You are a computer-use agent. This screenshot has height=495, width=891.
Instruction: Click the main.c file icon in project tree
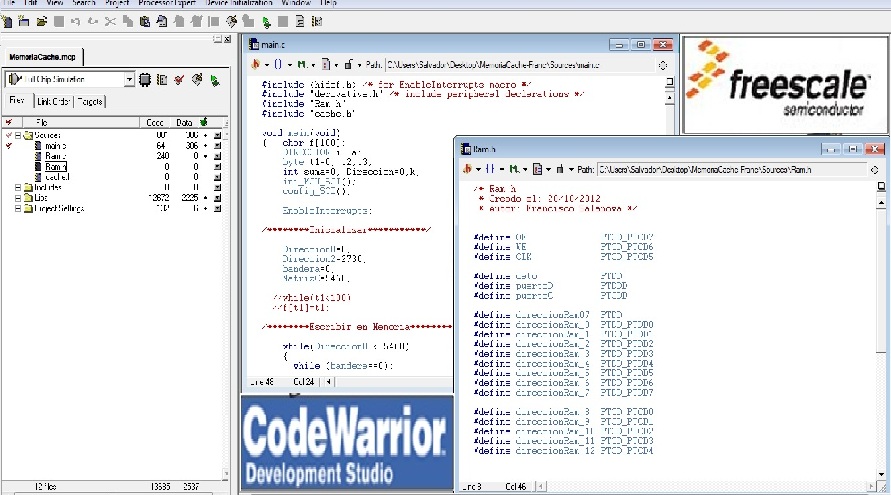coord(37,145)
